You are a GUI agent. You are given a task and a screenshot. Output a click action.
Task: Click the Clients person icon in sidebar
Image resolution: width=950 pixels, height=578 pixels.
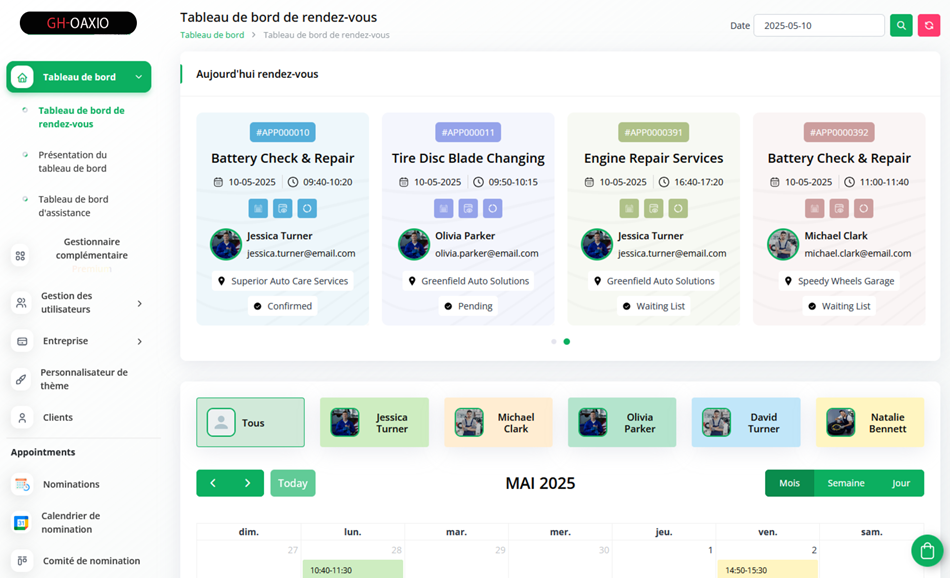(x=22, y=417)
